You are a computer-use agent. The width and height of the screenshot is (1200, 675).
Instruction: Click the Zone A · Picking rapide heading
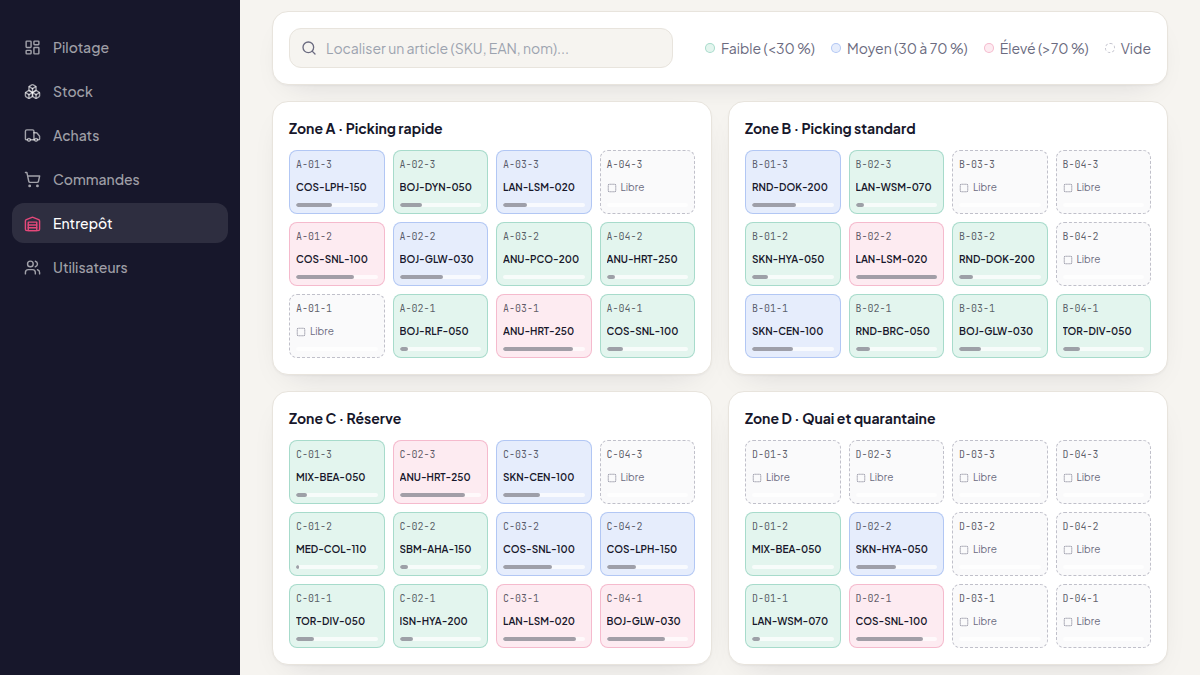365,129
